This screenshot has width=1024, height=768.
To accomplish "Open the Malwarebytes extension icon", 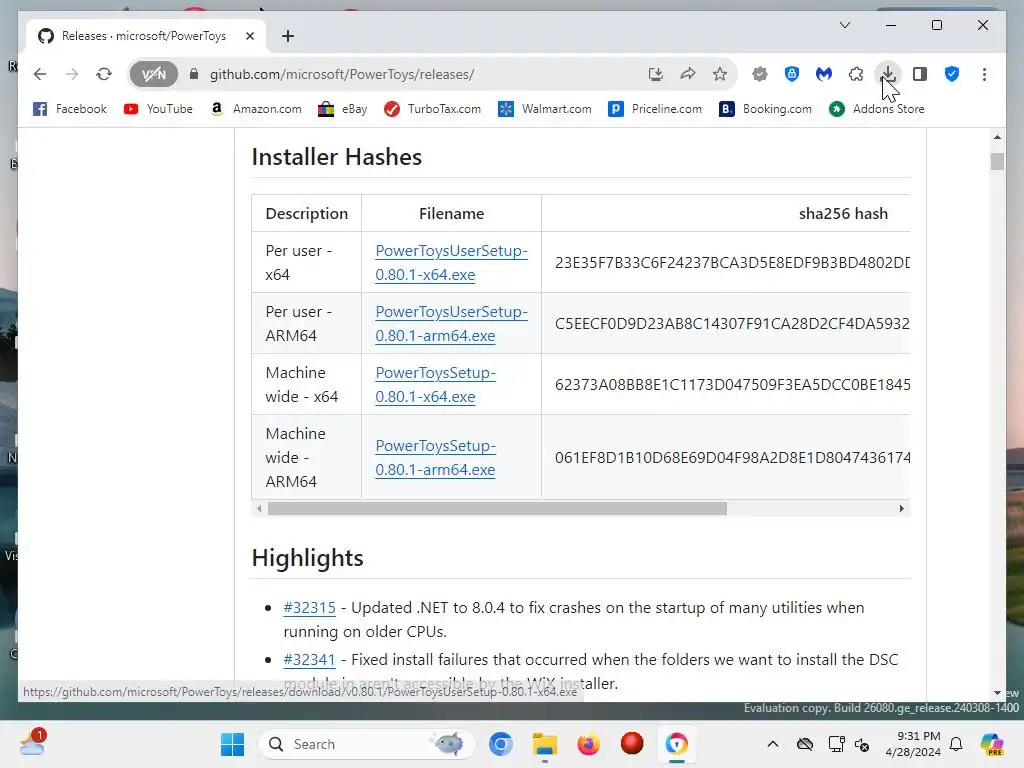I will tap(824, 74).
